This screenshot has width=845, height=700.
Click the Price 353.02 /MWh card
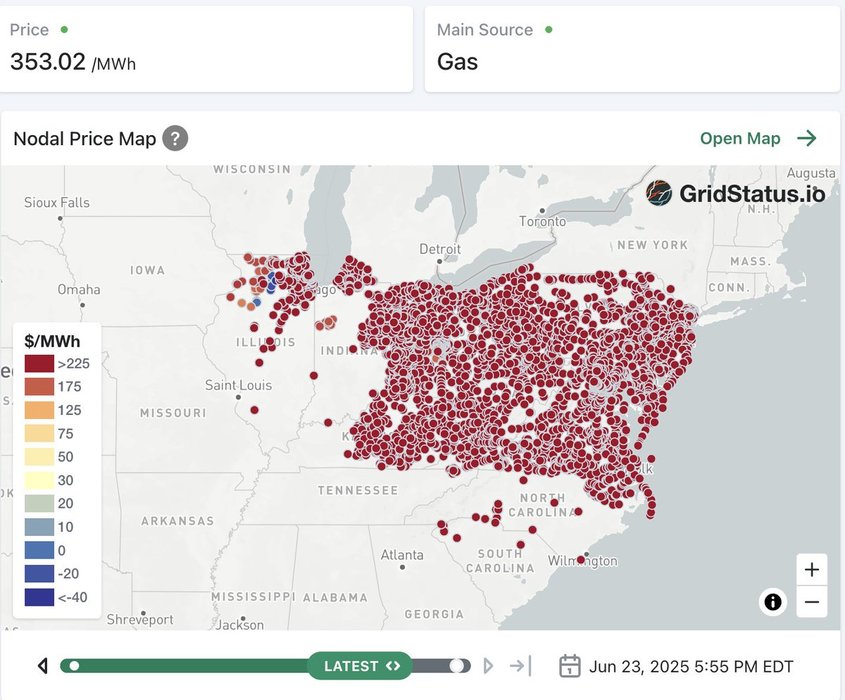206,49
